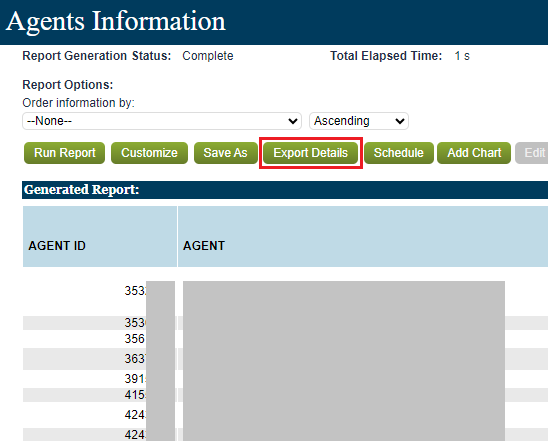Click the Run Report button
The image size is (548, 446).
point(64,153)
